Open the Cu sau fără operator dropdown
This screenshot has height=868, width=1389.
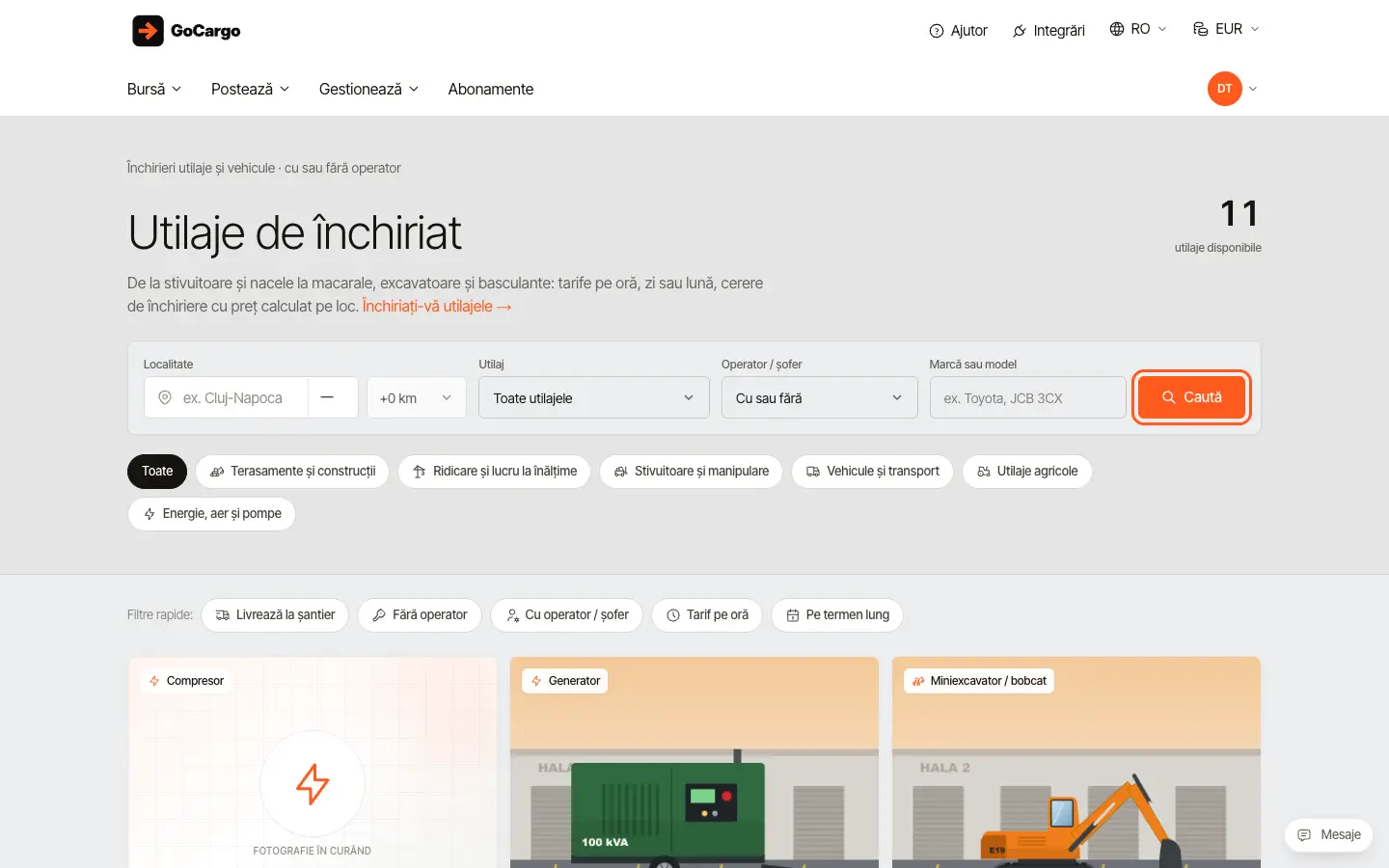[x=819, y=397]
